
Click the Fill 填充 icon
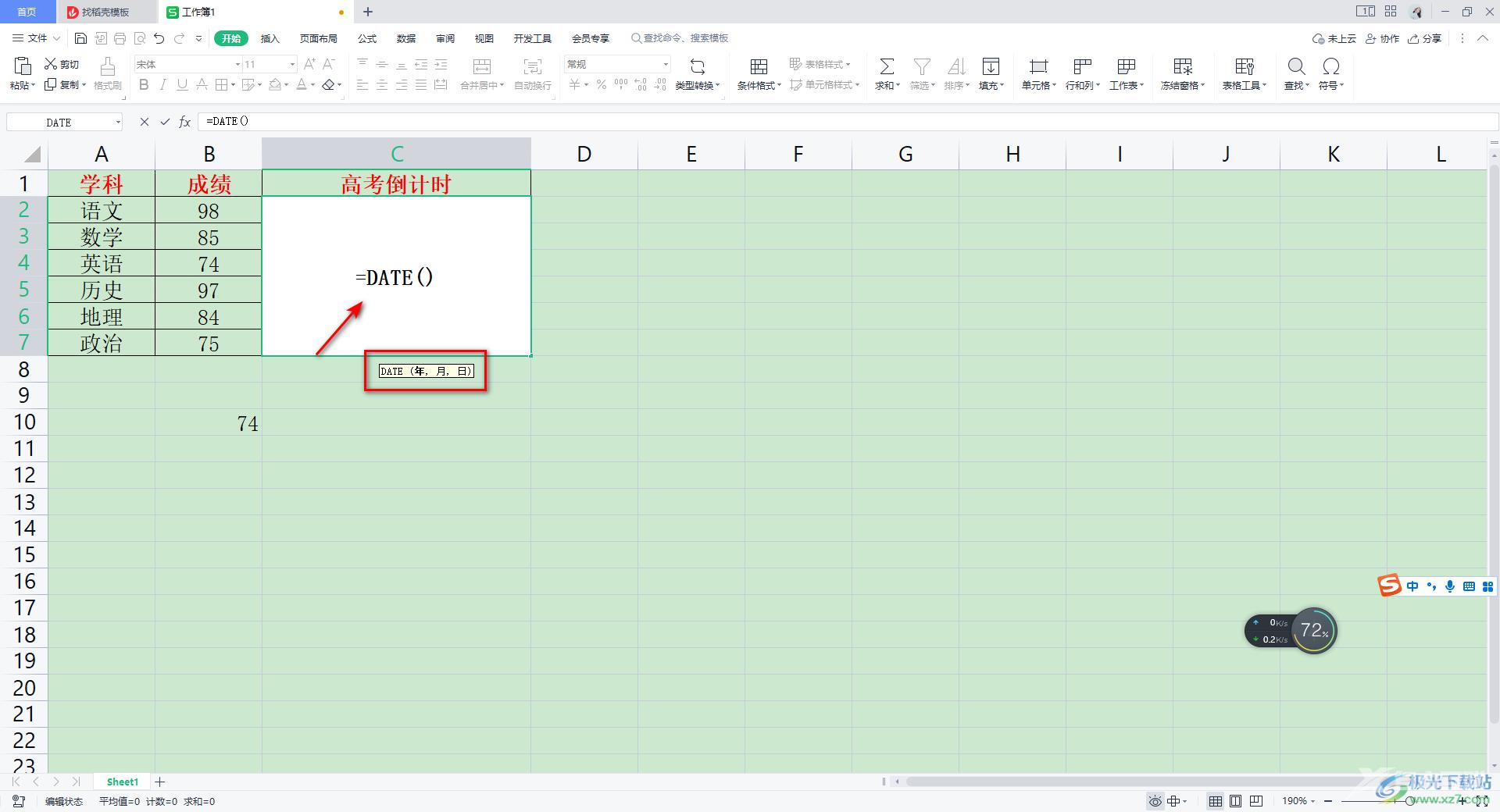pos(991,66)
